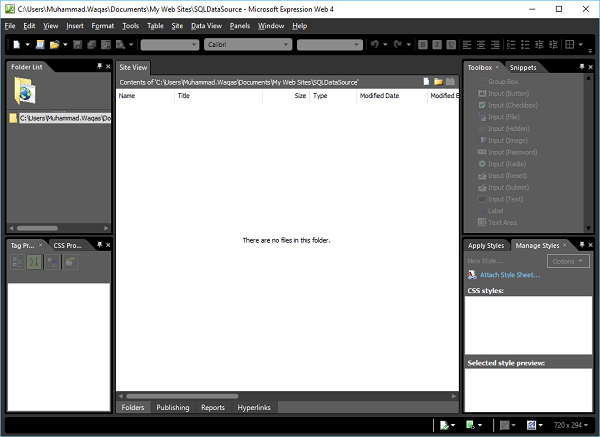Toggle Underline formatting
Image resolution: width=600 pixels, height=437 pixels.
point(451,45)
